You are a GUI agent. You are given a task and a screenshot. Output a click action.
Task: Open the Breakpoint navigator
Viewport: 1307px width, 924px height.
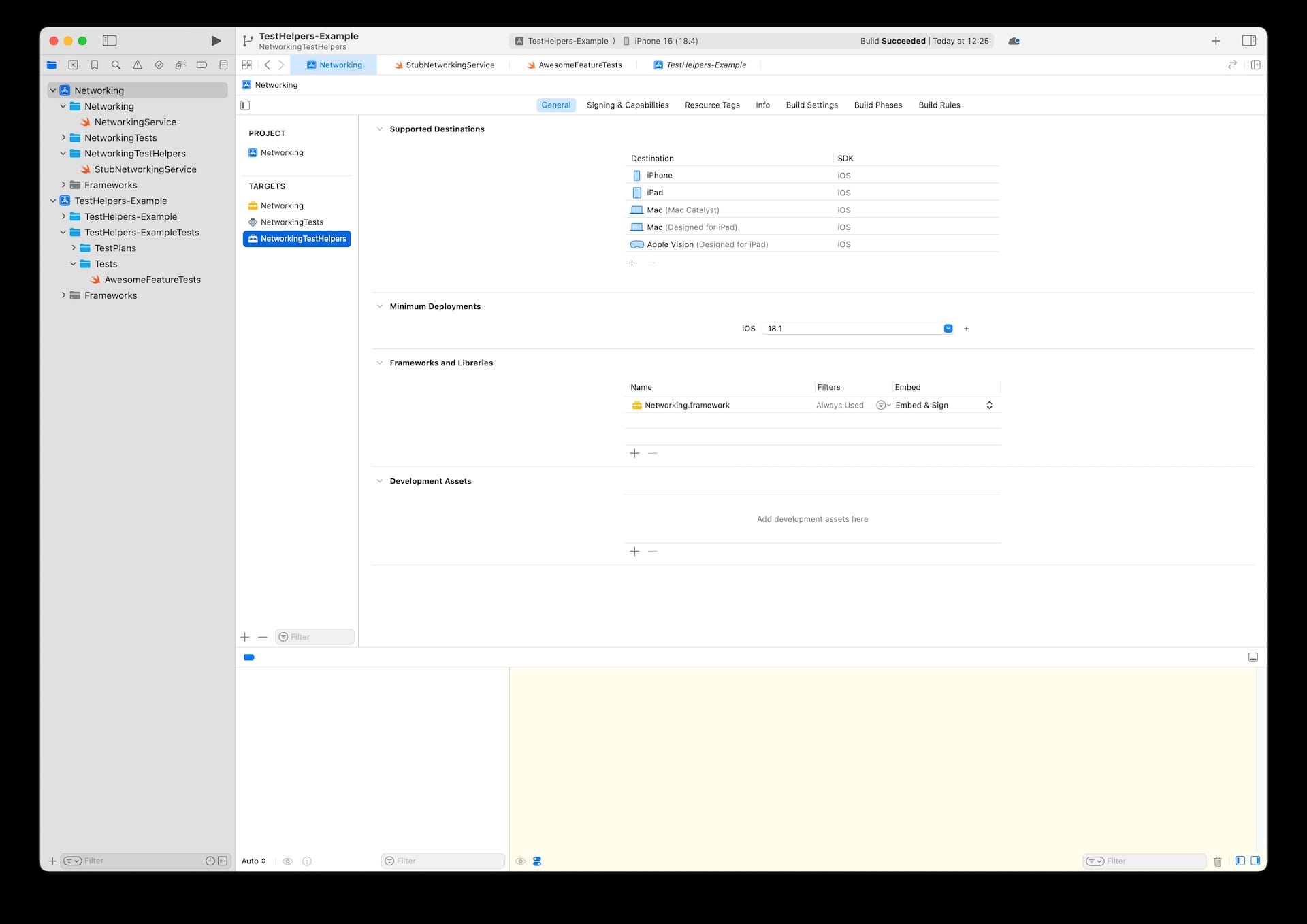pyautogui.click(x=201, y=65)
